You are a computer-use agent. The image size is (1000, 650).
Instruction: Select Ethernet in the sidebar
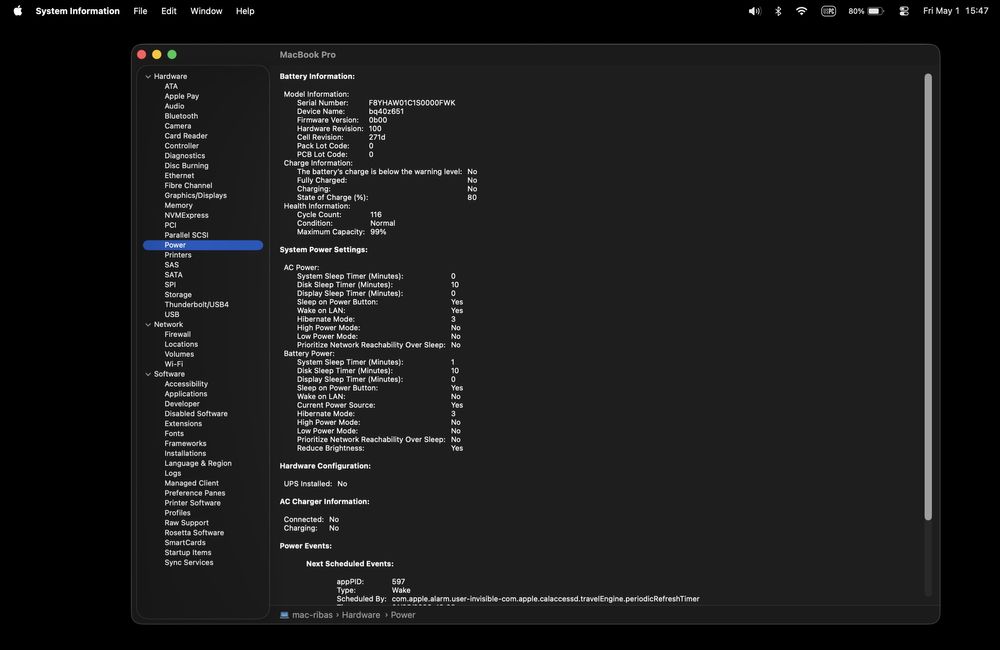pyautogui.click(x=179, y=175)
